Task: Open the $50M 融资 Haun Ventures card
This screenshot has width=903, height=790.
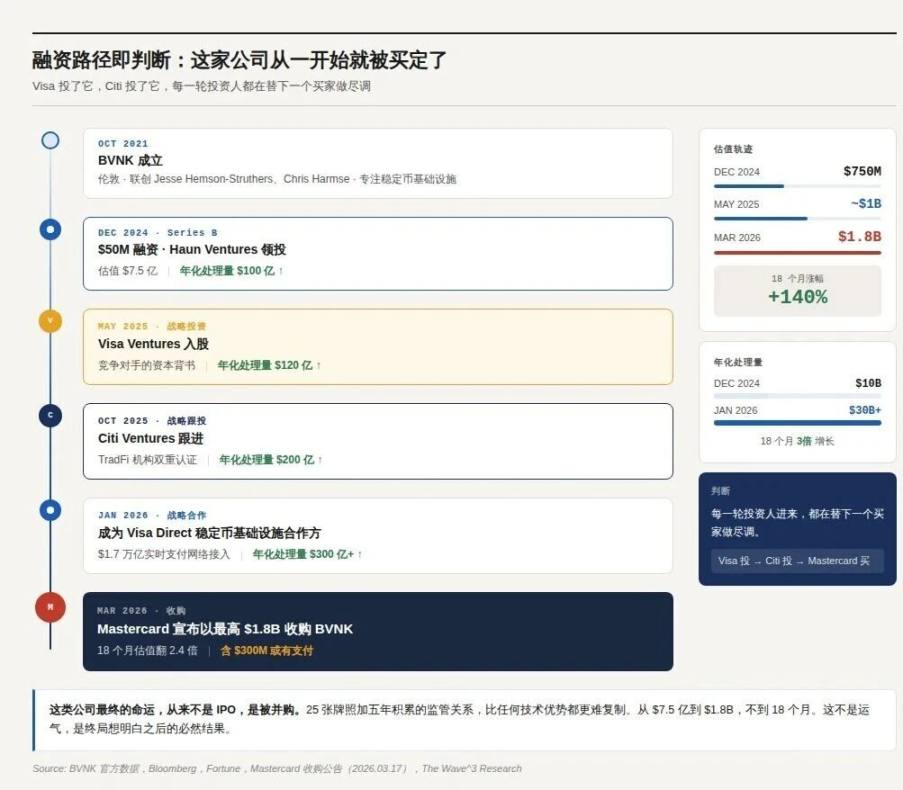Action: pos(377,253)
